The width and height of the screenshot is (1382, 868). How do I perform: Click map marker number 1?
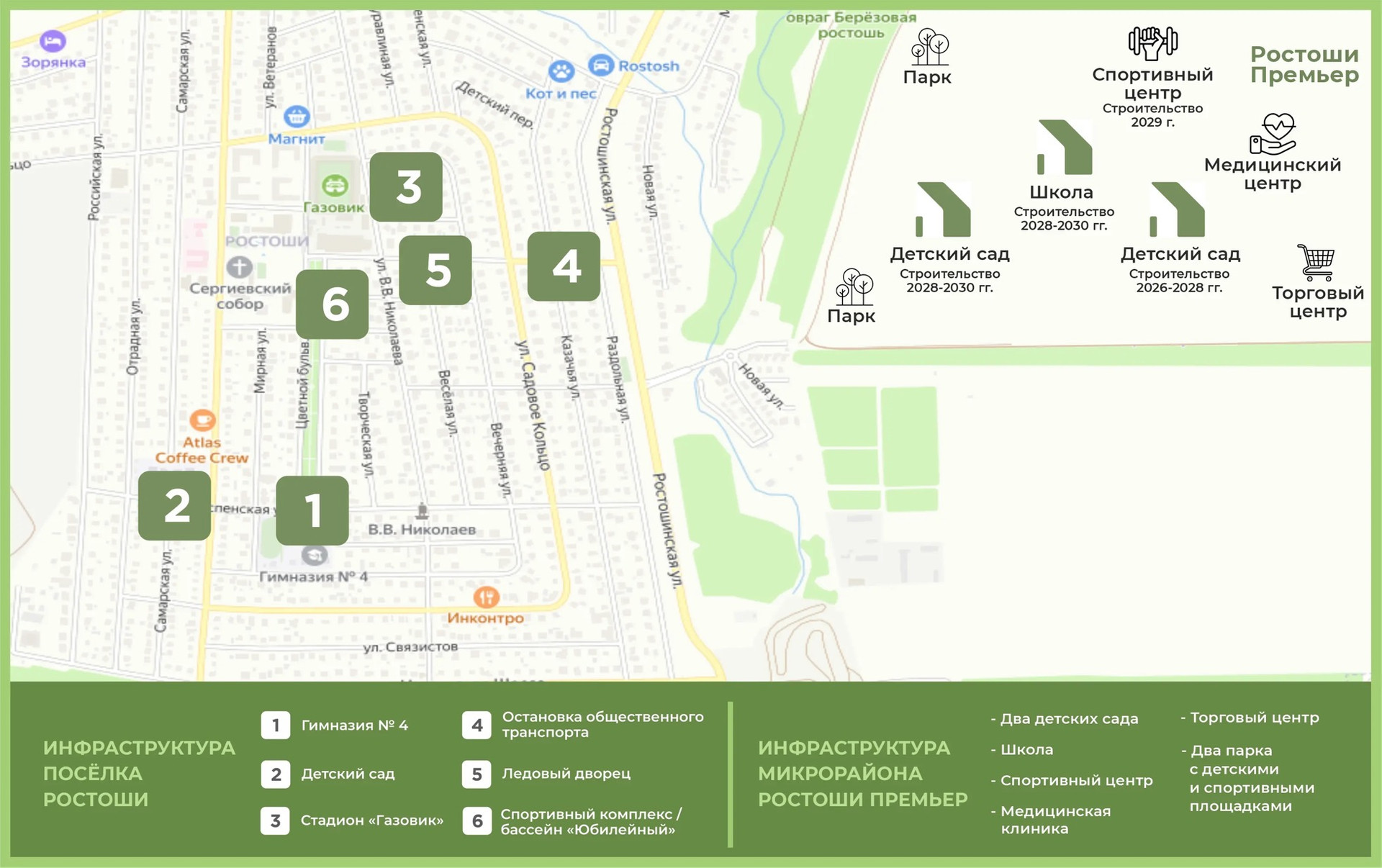(312, 510)
